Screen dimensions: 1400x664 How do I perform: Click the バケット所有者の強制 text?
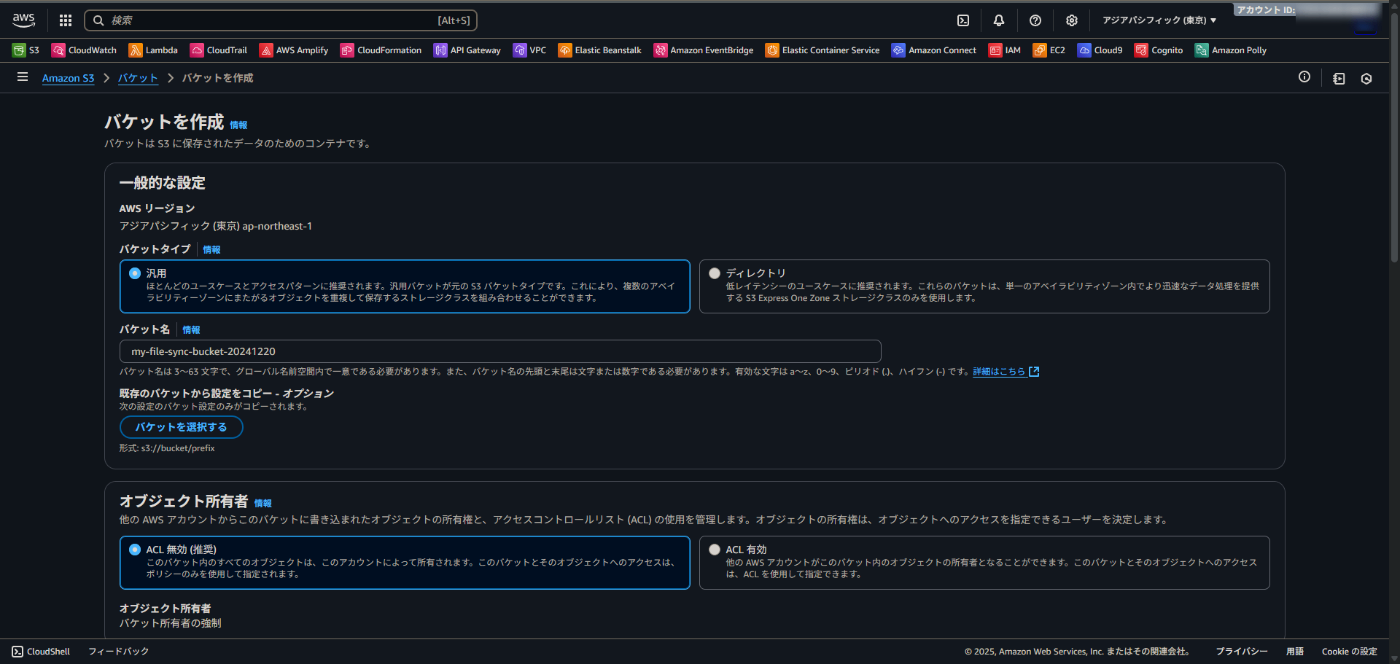pos(170,623)
